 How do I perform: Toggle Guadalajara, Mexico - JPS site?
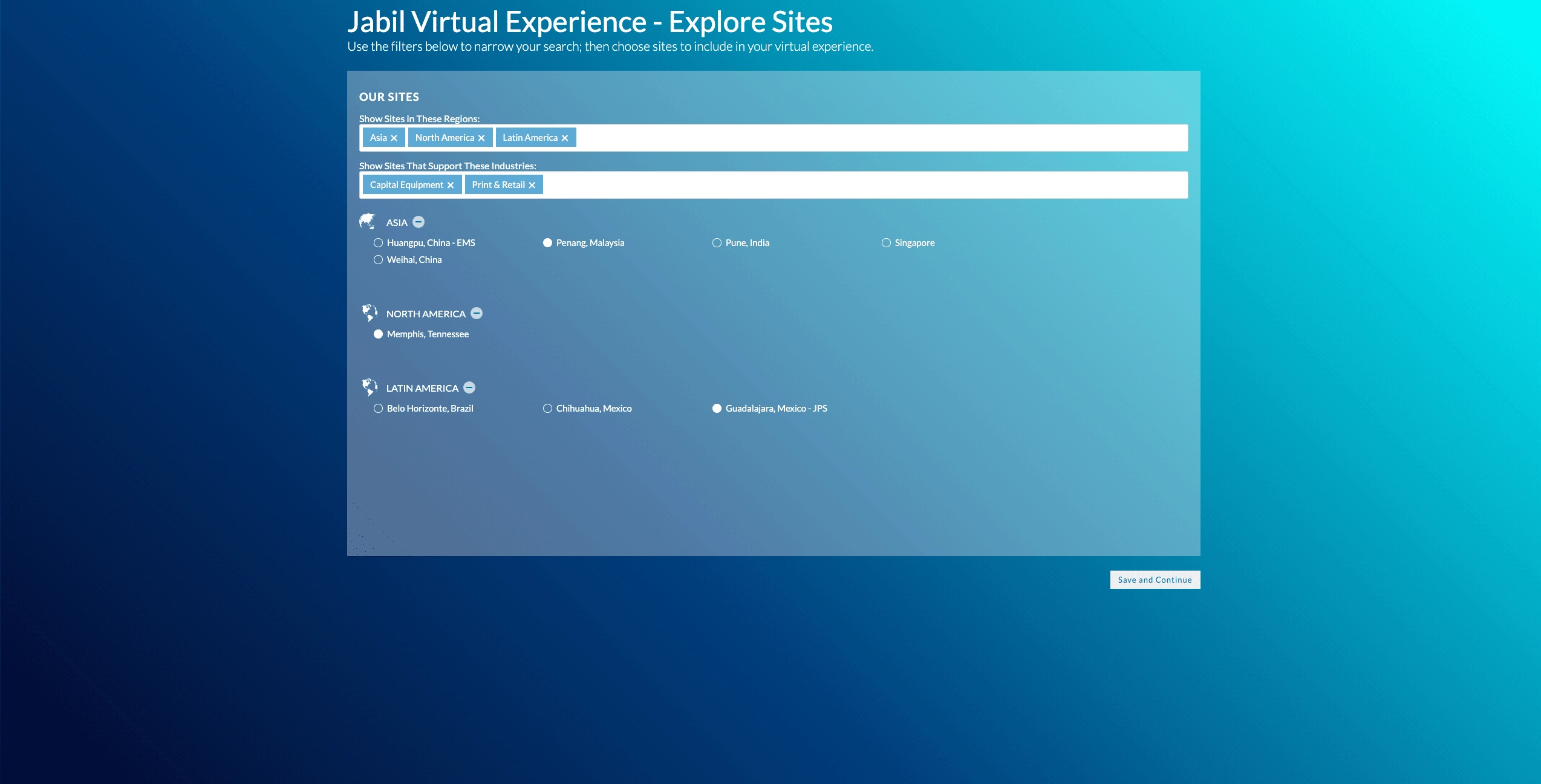pyautogui.click(x=717, y=408)
